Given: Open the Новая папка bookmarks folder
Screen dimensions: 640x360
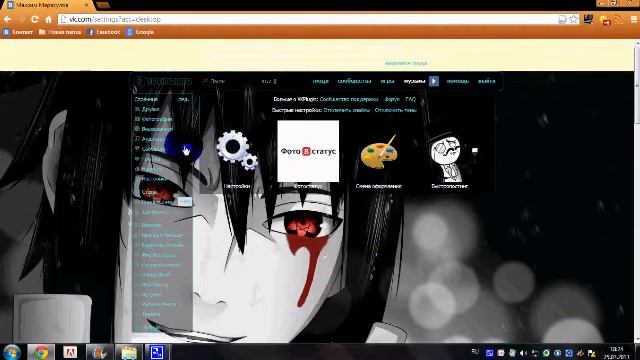Looking at the screenshot, I should [60, 32].
